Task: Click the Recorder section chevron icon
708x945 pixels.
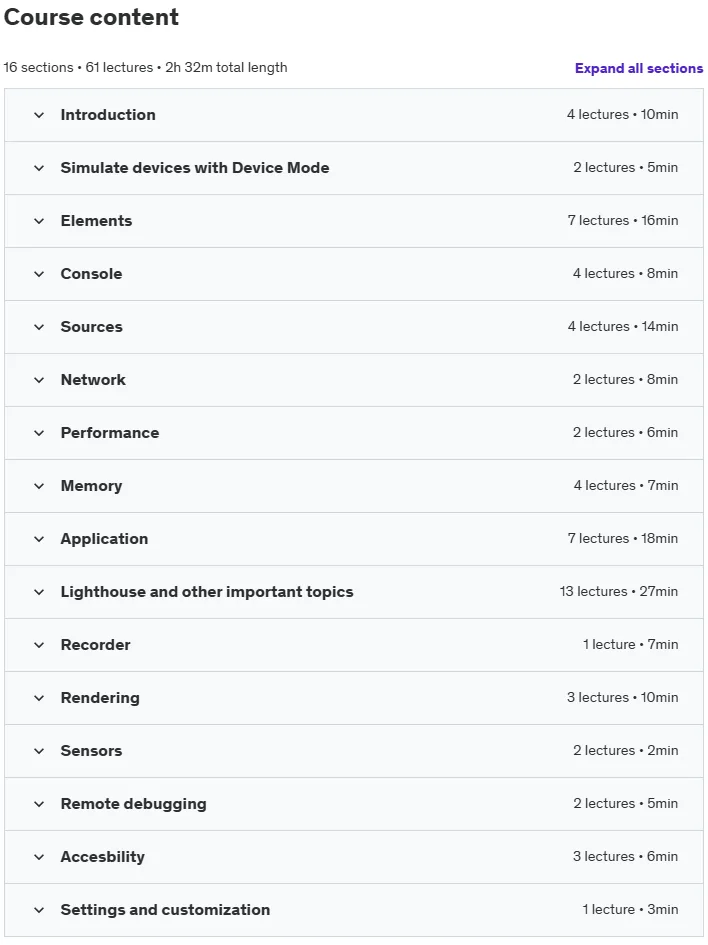Action: (x=39, y=645)
